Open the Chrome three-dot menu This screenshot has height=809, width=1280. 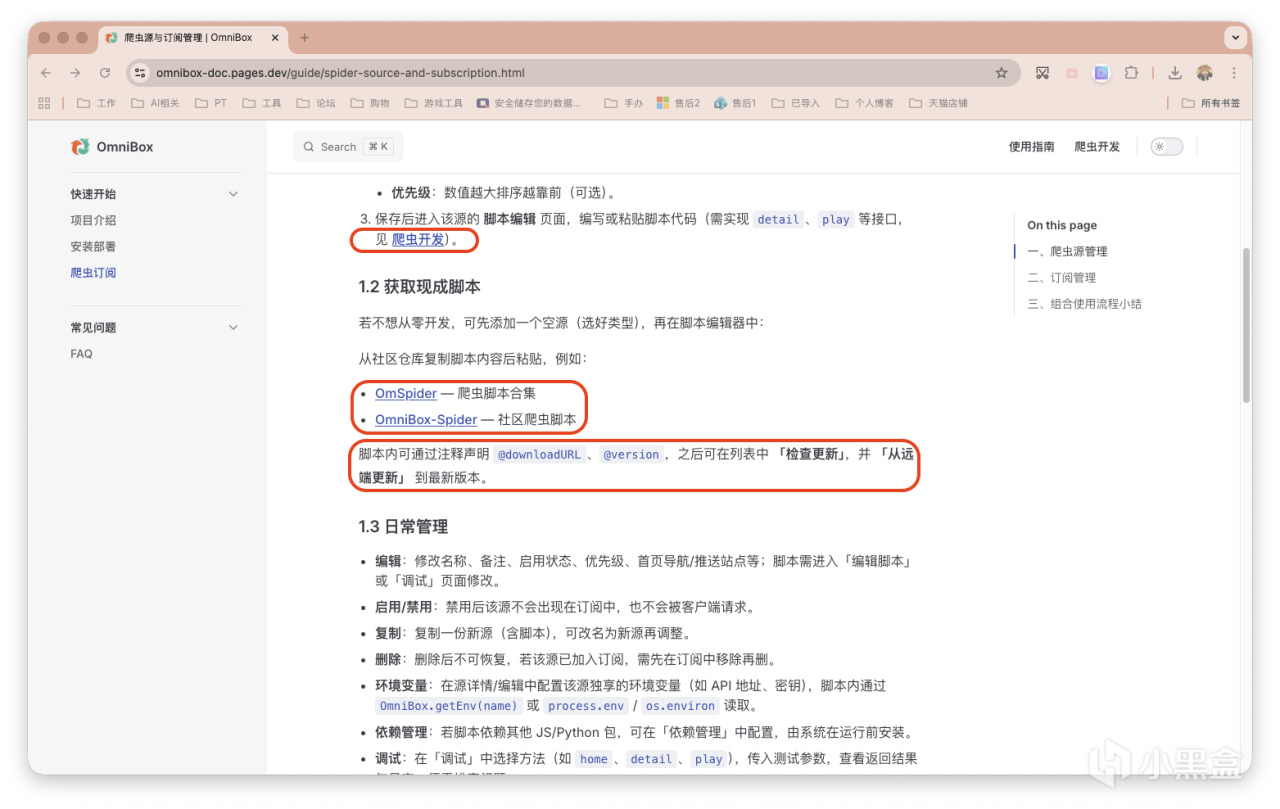[x=1234, y=73]
